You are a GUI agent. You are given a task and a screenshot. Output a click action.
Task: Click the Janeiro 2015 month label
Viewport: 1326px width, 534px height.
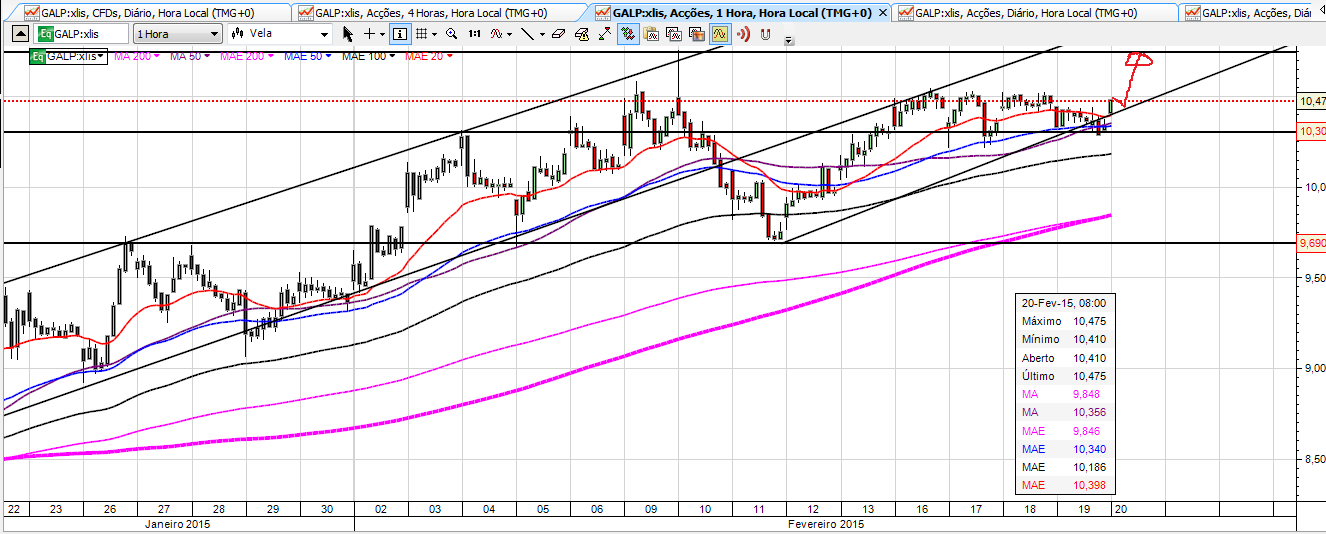177,524
